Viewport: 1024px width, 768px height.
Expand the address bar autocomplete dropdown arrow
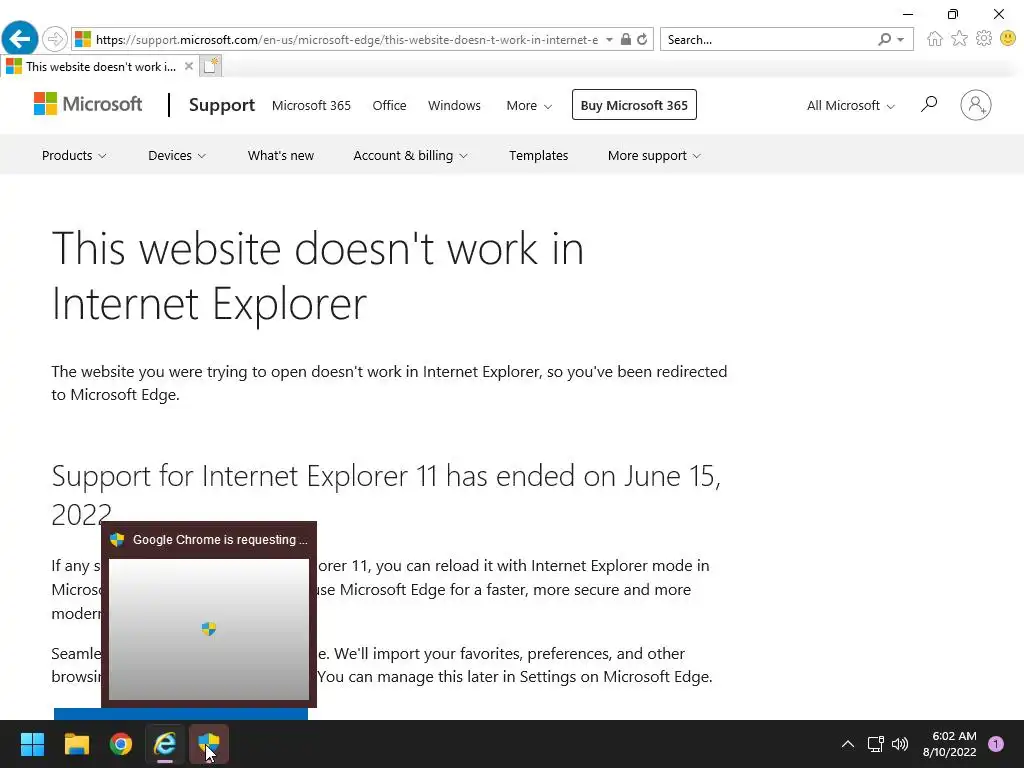point(609,39)
